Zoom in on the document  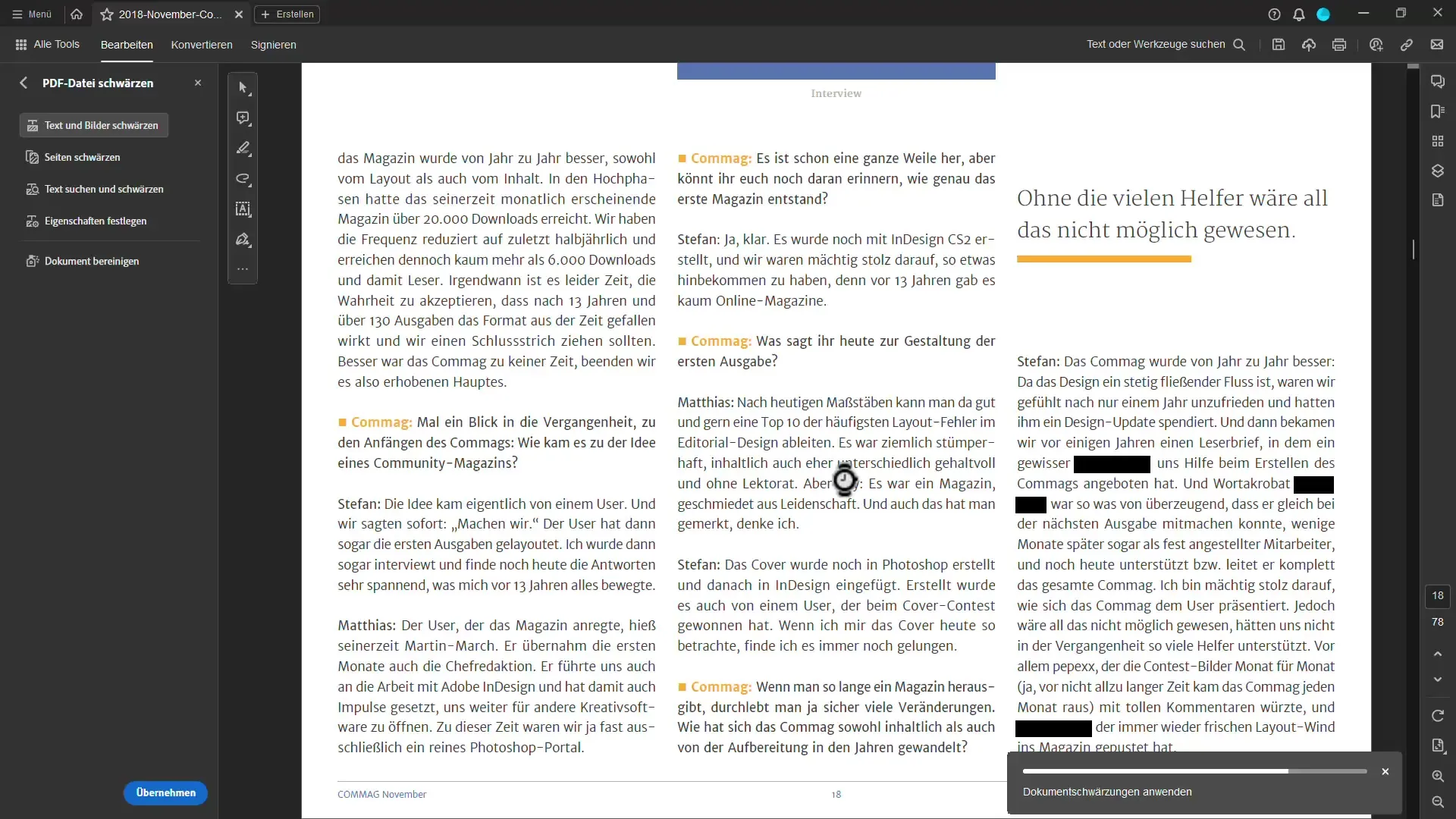click(1438, 776)
